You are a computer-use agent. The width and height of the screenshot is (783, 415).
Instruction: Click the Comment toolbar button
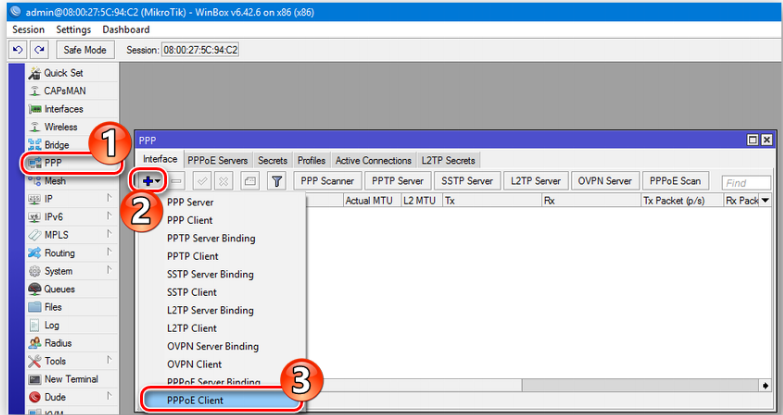tap(250, 181)
